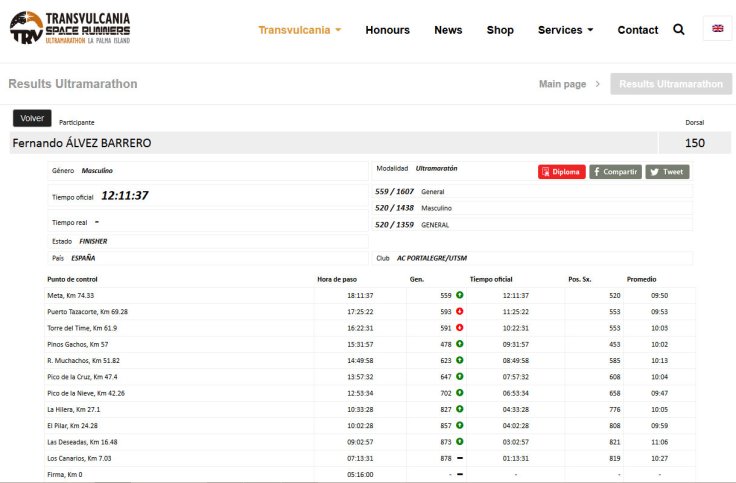736x483 pixels.
Task: Download the red Diploma button
Action: pyautogui.click(x=561, y=172)
